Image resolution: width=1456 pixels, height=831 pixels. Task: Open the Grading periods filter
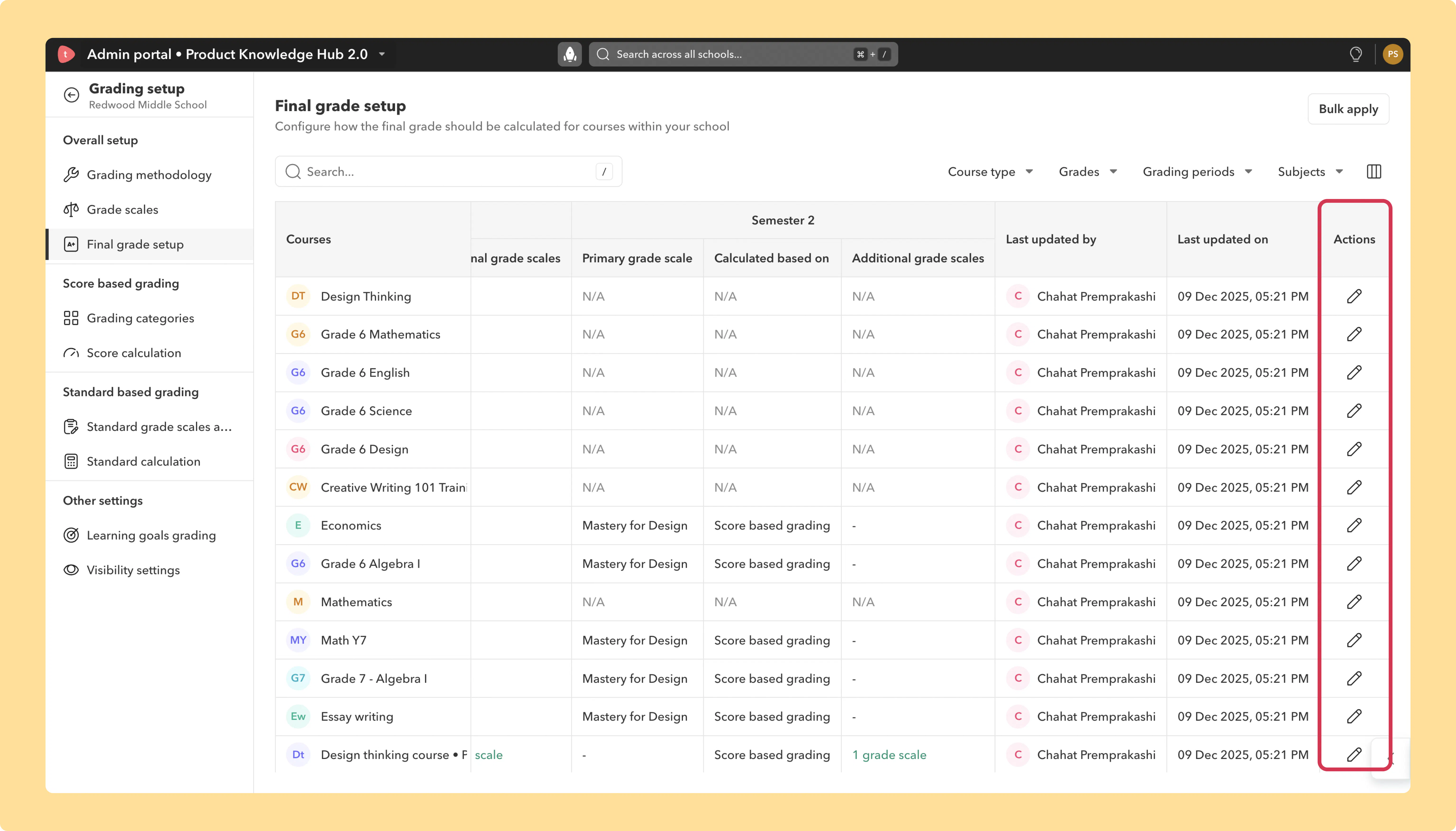[1197, 172]
